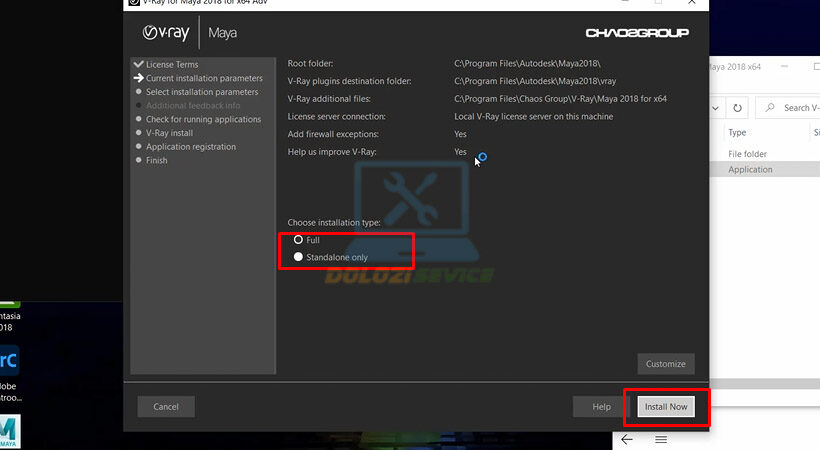Click the Install Now button

(666, 407)
